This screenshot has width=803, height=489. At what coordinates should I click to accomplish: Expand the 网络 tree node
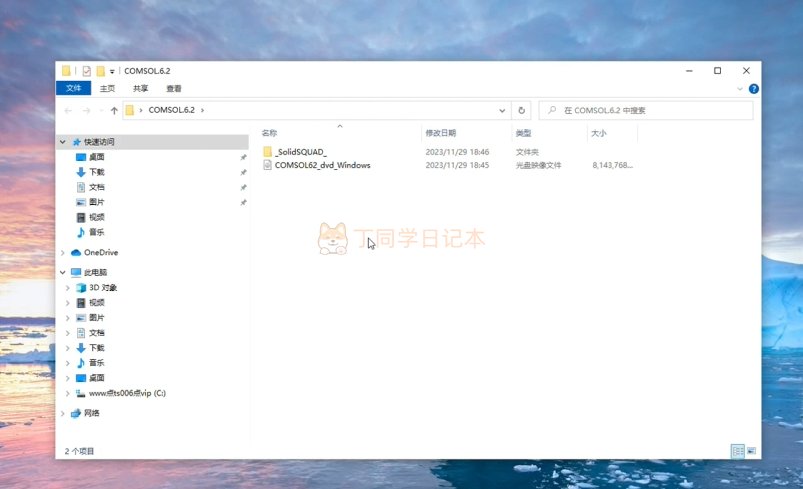(x=62, y=413)
